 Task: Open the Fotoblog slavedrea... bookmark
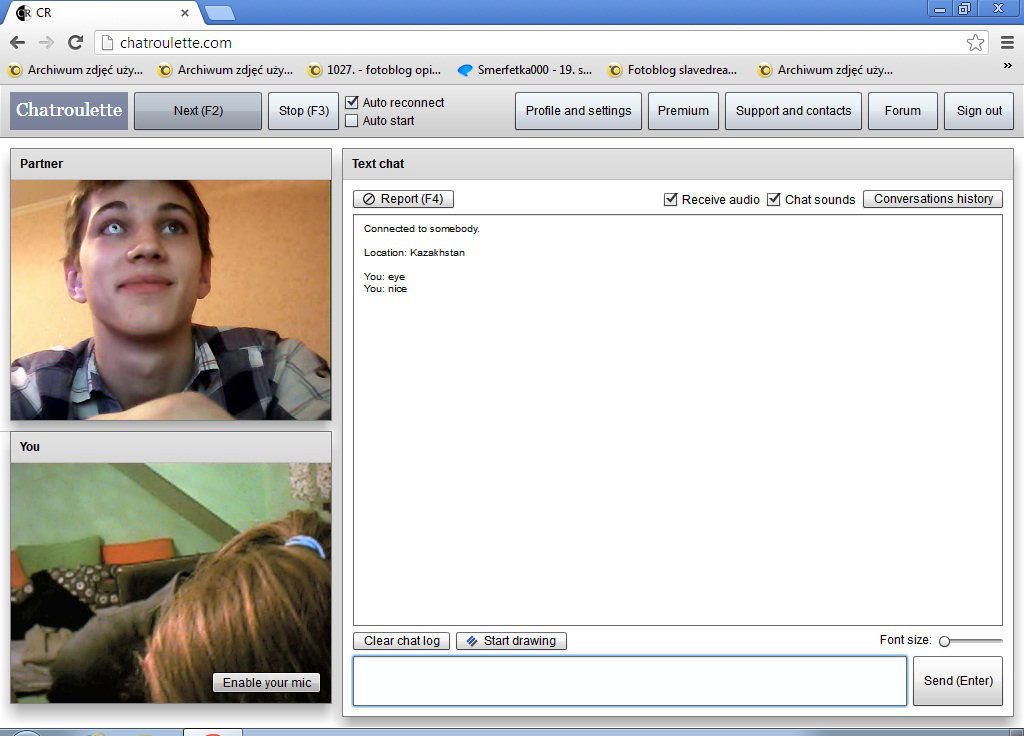(673, 70)
